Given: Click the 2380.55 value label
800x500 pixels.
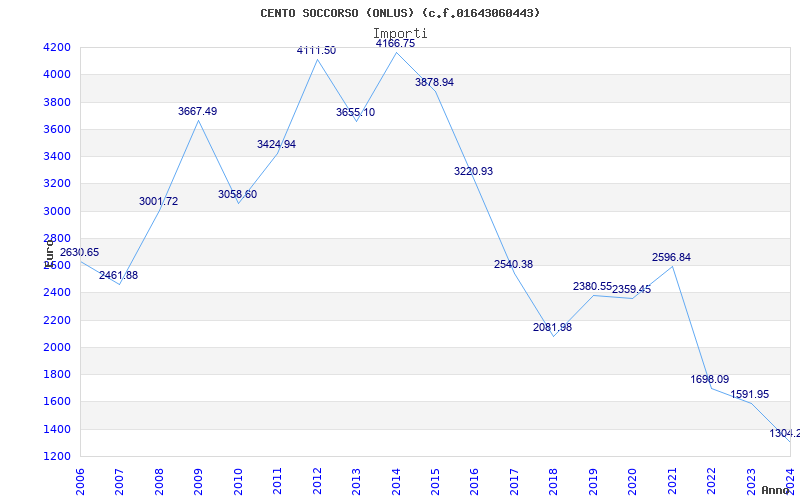Looking at the screenshot, I should point(592,287).
